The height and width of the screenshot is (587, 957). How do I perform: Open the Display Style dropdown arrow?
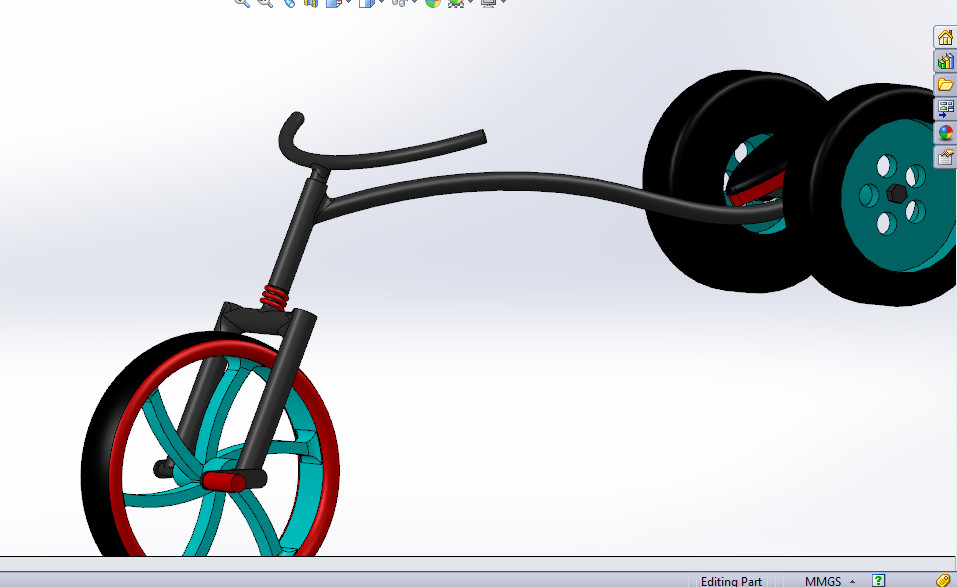[x=381, y=2]
